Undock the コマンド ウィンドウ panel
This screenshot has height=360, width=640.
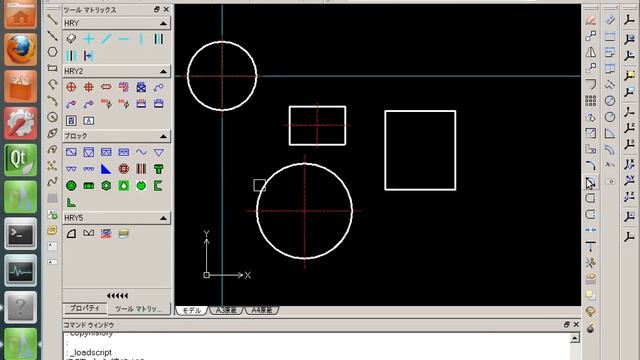tap(567, 324)
